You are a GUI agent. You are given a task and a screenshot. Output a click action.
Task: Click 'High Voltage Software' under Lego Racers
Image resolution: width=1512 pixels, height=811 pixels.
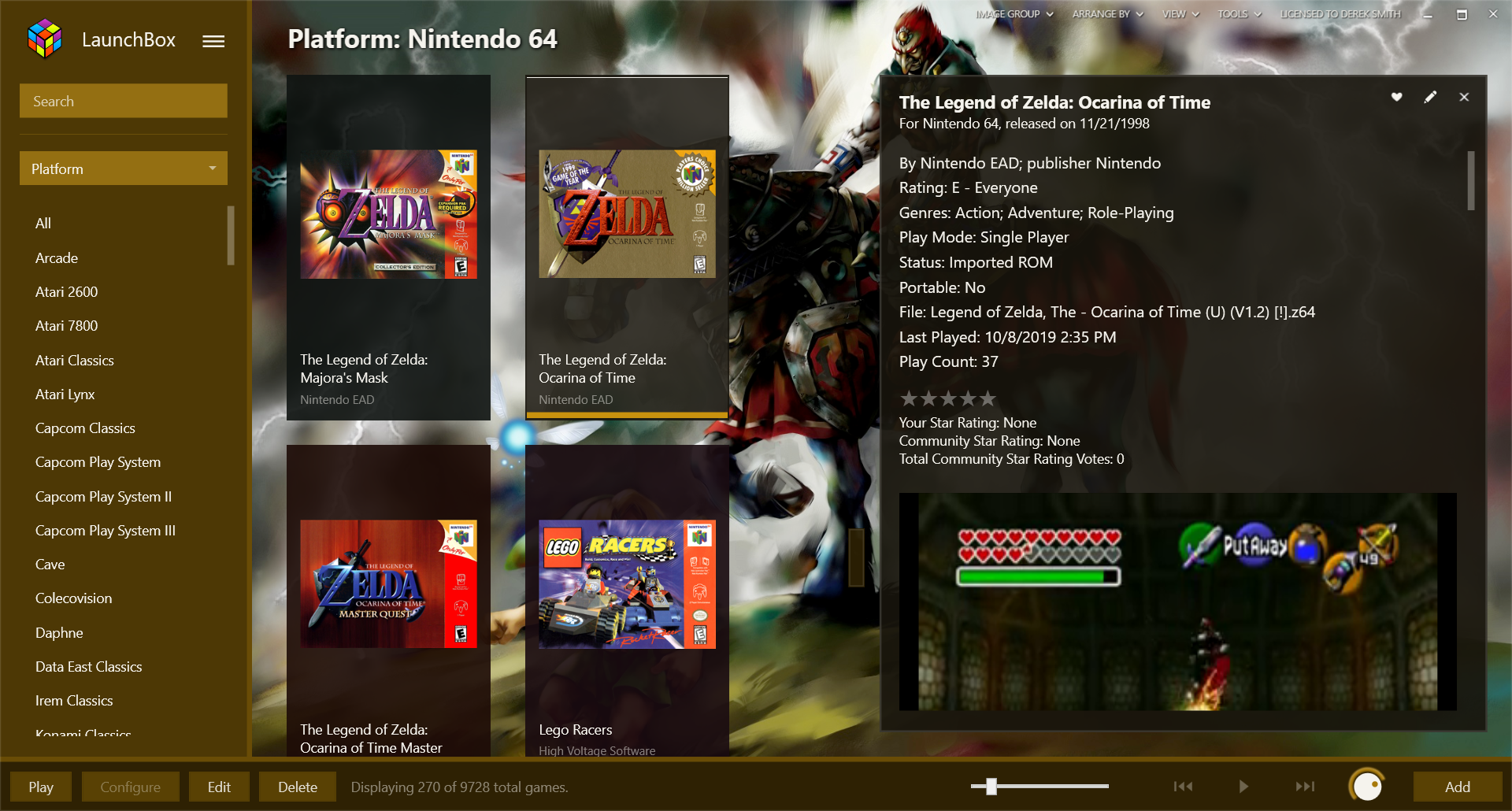click(597, 750)
